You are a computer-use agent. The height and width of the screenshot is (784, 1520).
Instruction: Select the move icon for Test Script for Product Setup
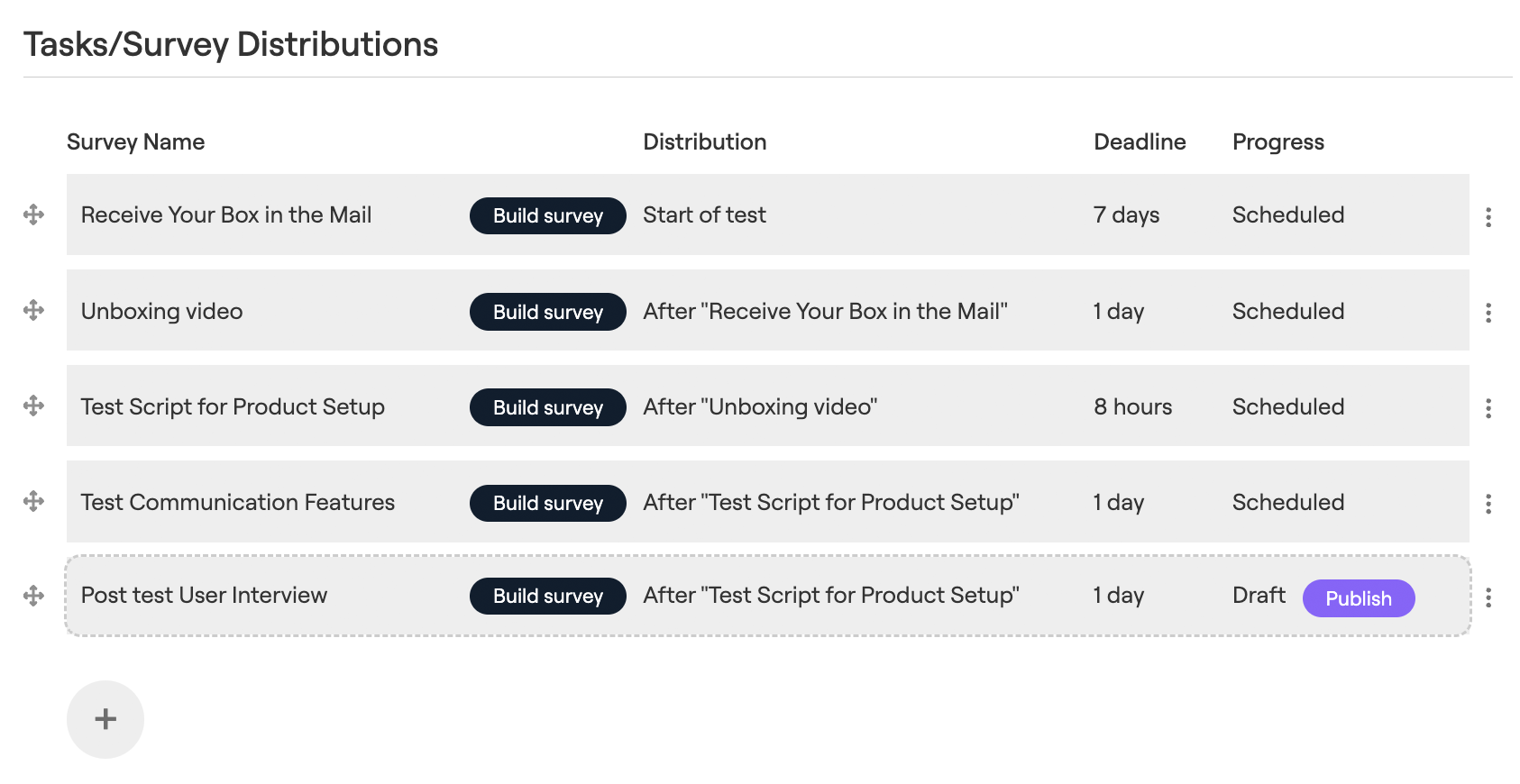(33, 407)
